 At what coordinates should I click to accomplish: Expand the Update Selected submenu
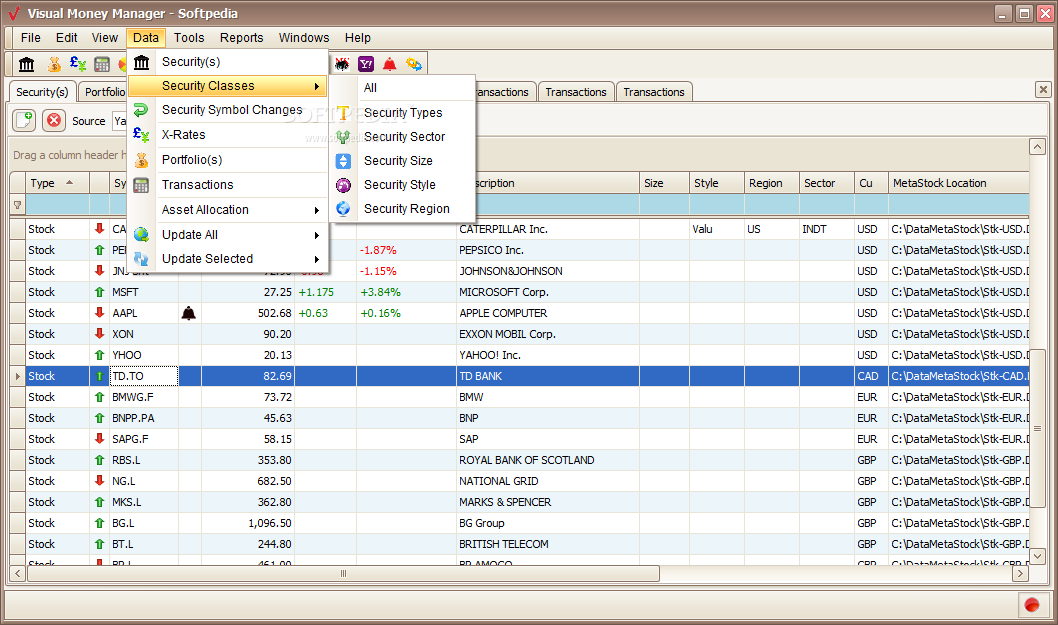[x=228, y=259]
